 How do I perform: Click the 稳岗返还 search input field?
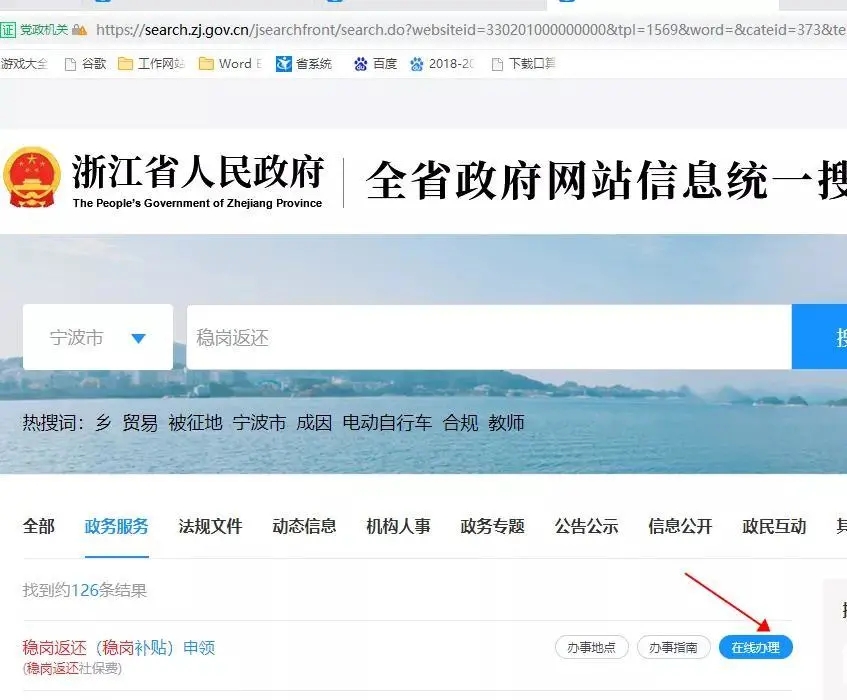coord(489,337)
